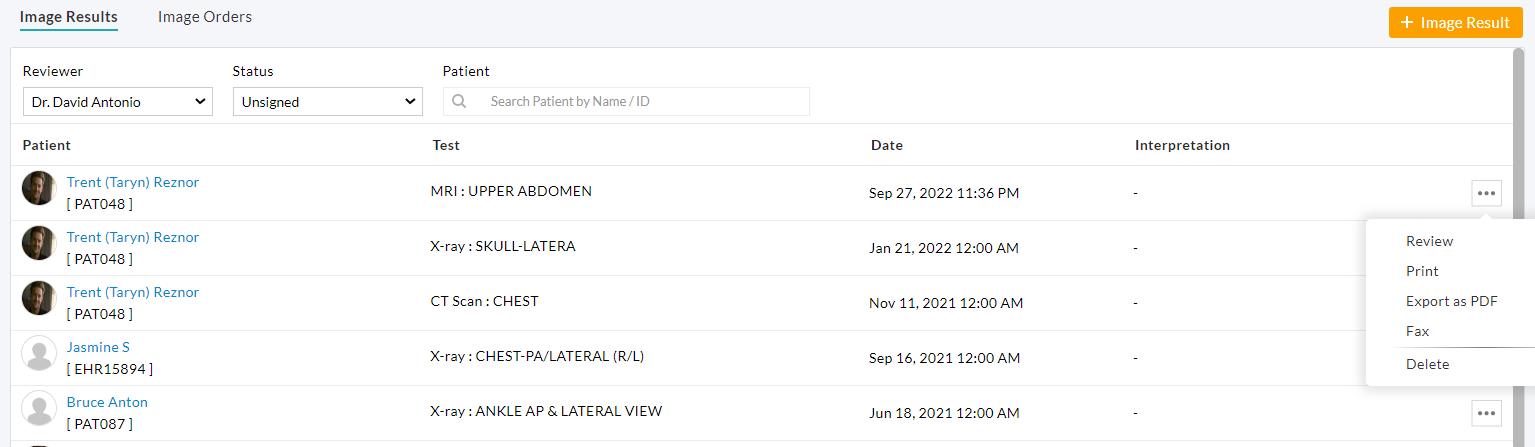Select the Image Results tab

coord(69,17)
